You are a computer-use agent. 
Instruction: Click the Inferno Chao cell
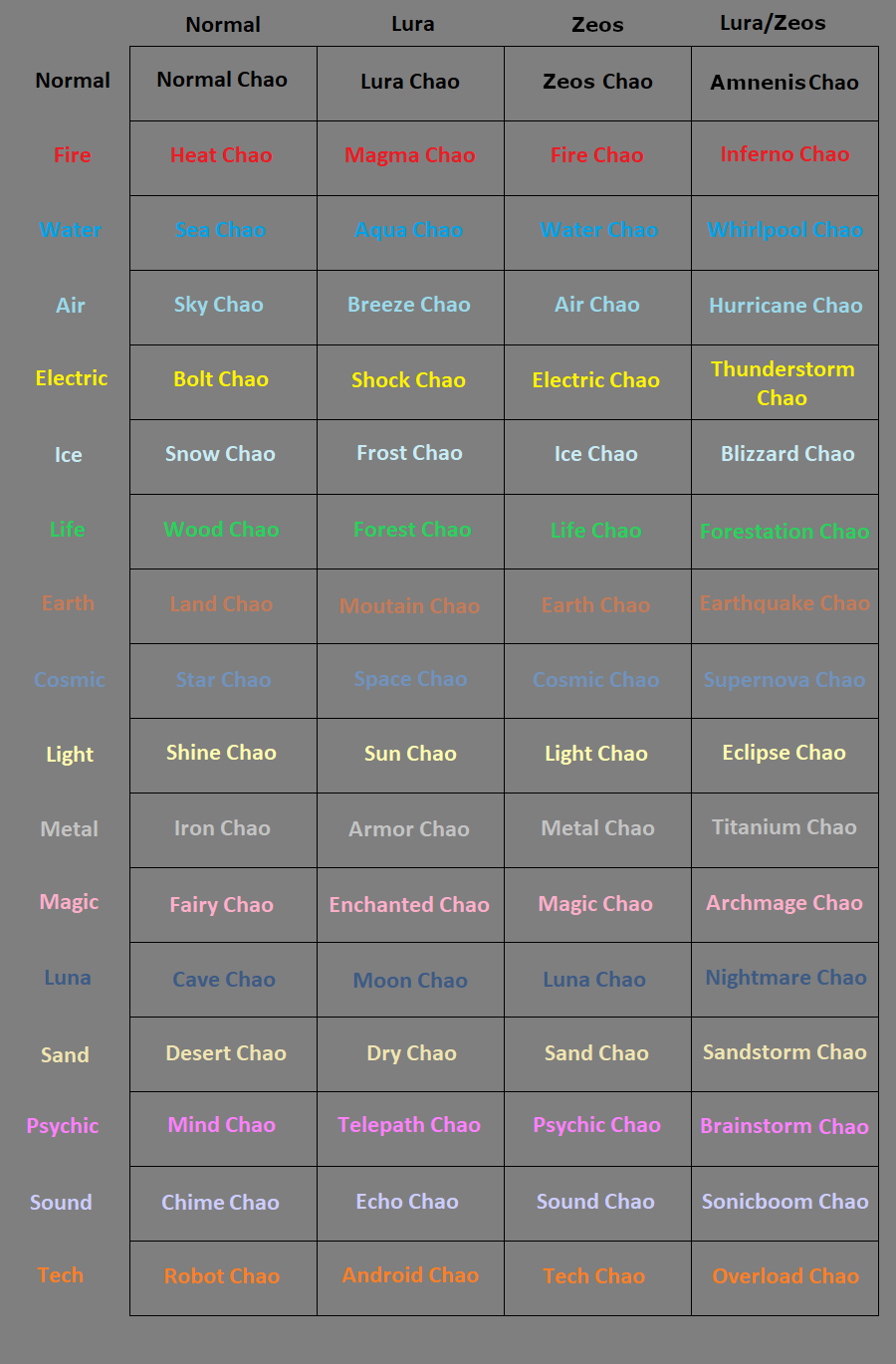(784, 158)
